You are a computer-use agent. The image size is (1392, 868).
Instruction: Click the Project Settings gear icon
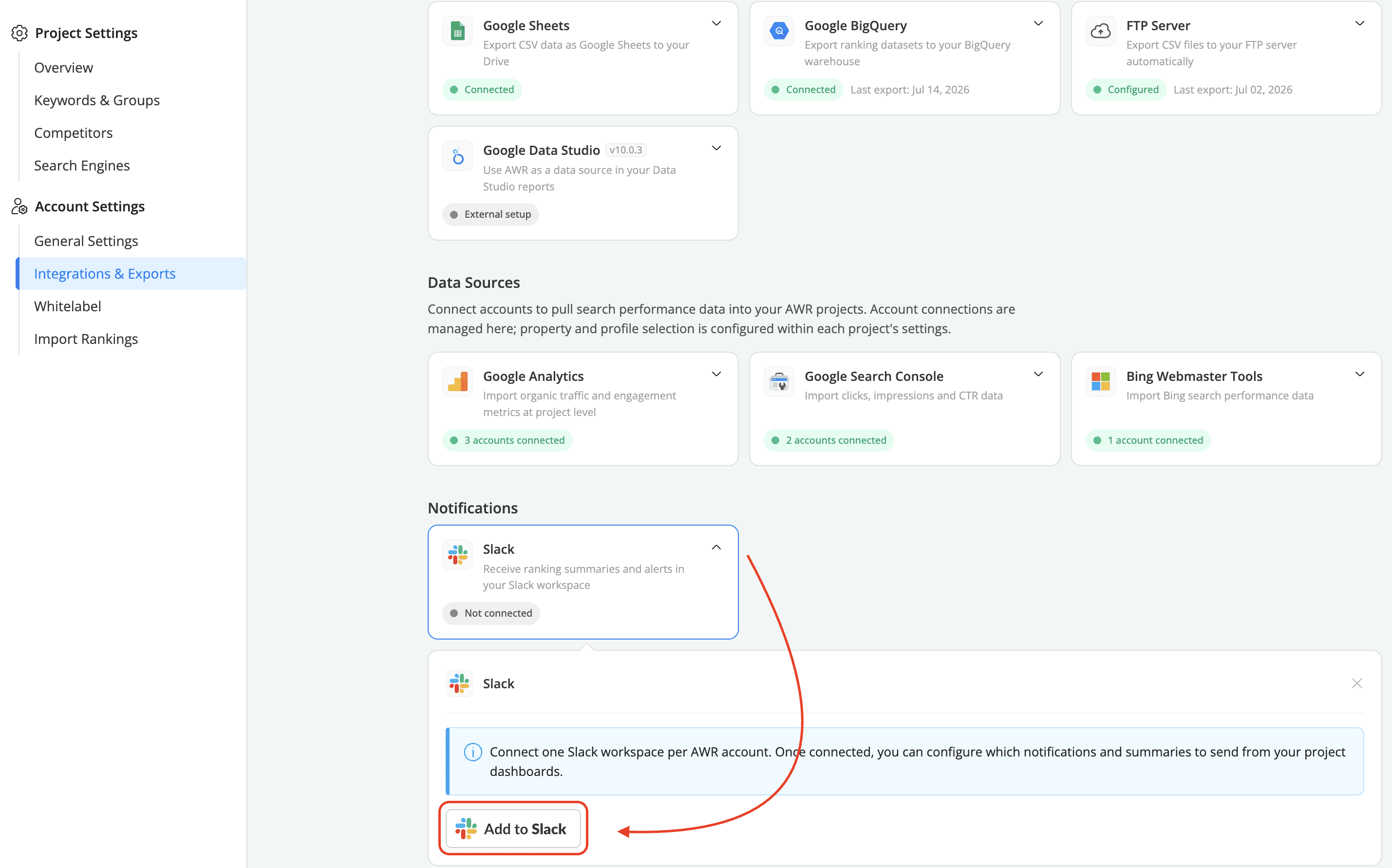point(19,33)
